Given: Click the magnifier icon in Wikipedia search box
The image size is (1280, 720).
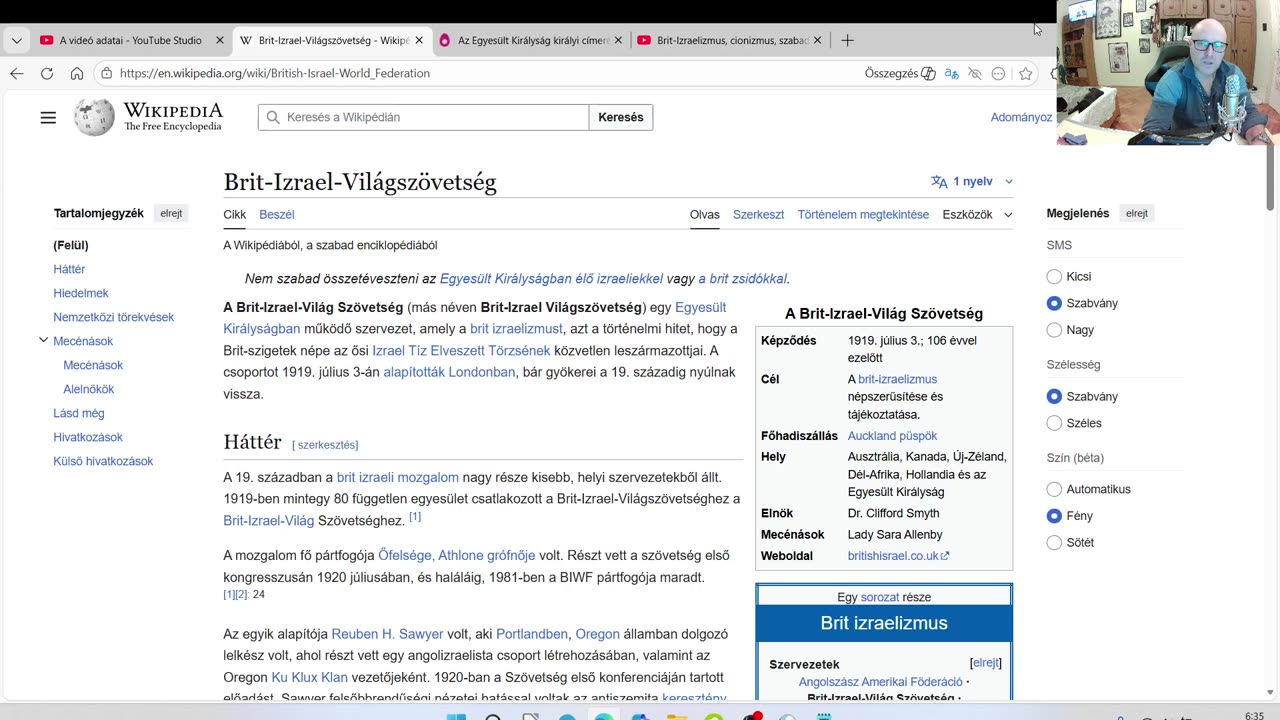Looking at the screenshot, I should [x=273, y=117].
